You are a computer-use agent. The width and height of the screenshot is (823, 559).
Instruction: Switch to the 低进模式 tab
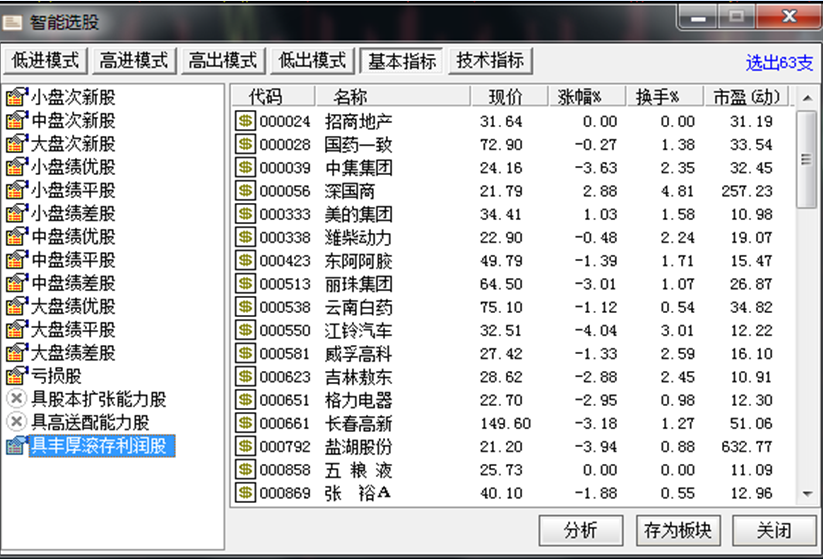click(45, 61)
